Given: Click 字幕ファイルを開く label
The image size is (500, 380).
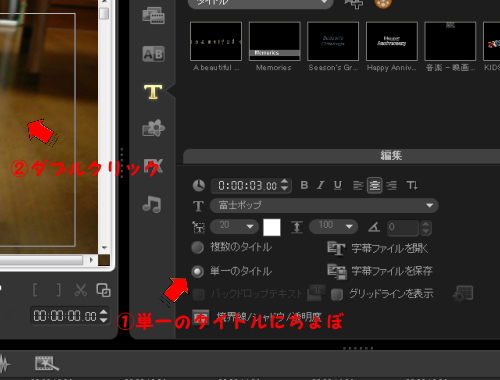Looking at the screenshot, I should pos(390,248).
